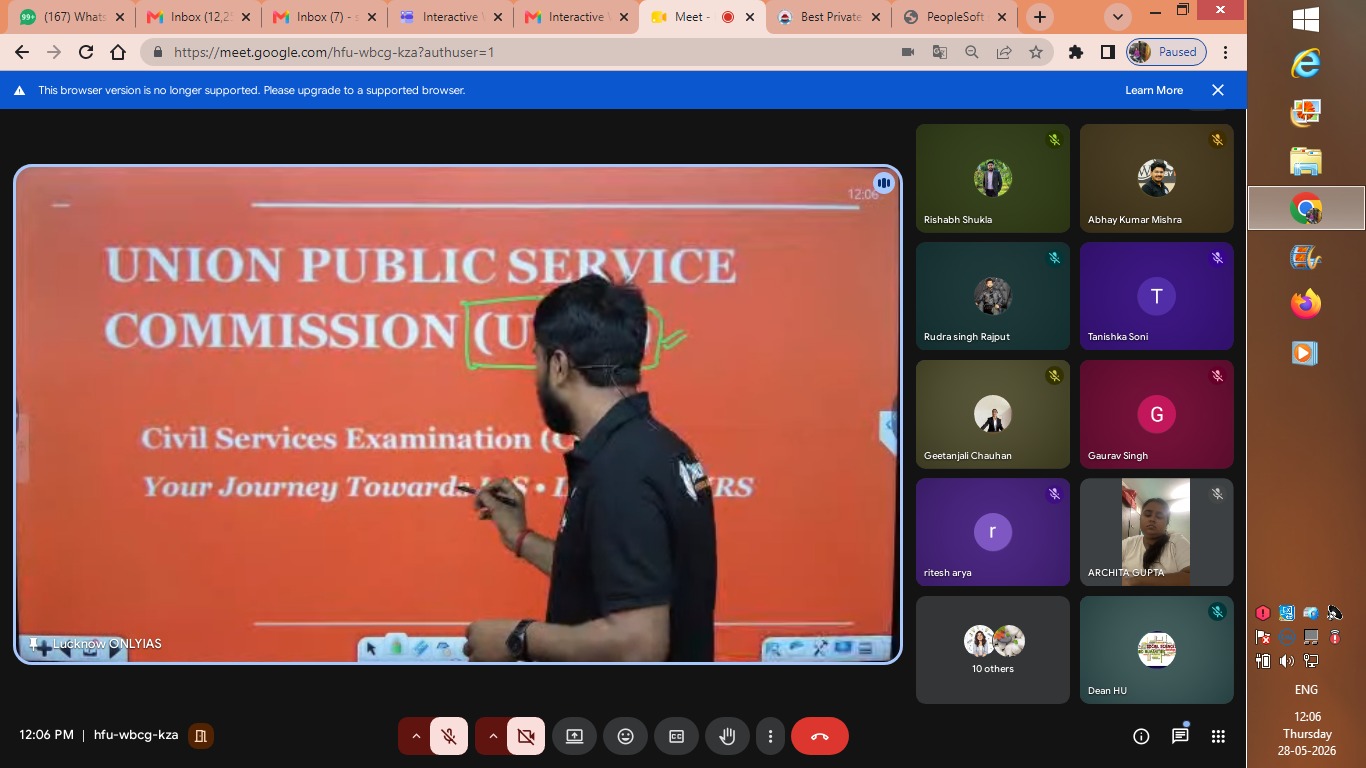Expand video settings arrow beside camera button
This screenshot has width=1366, height=768.
(x=492, y=736)
